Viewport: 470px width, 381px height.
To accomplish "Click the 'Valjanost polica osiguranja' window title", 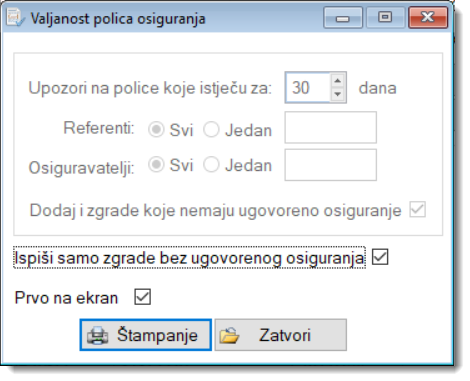I will [x=118, y=19].
